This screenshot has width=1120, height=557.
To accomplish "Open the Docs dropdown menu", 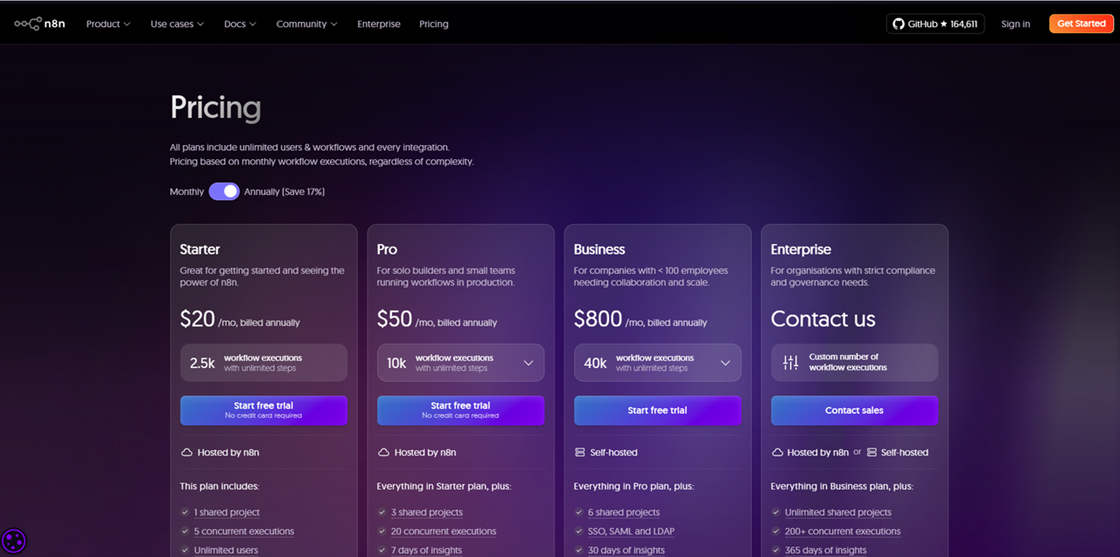I will pos(240,24).
